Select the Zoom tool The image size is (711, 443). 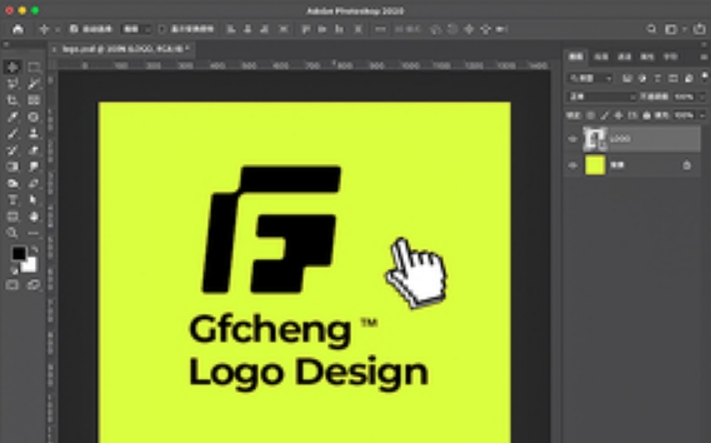pos(13,233)
